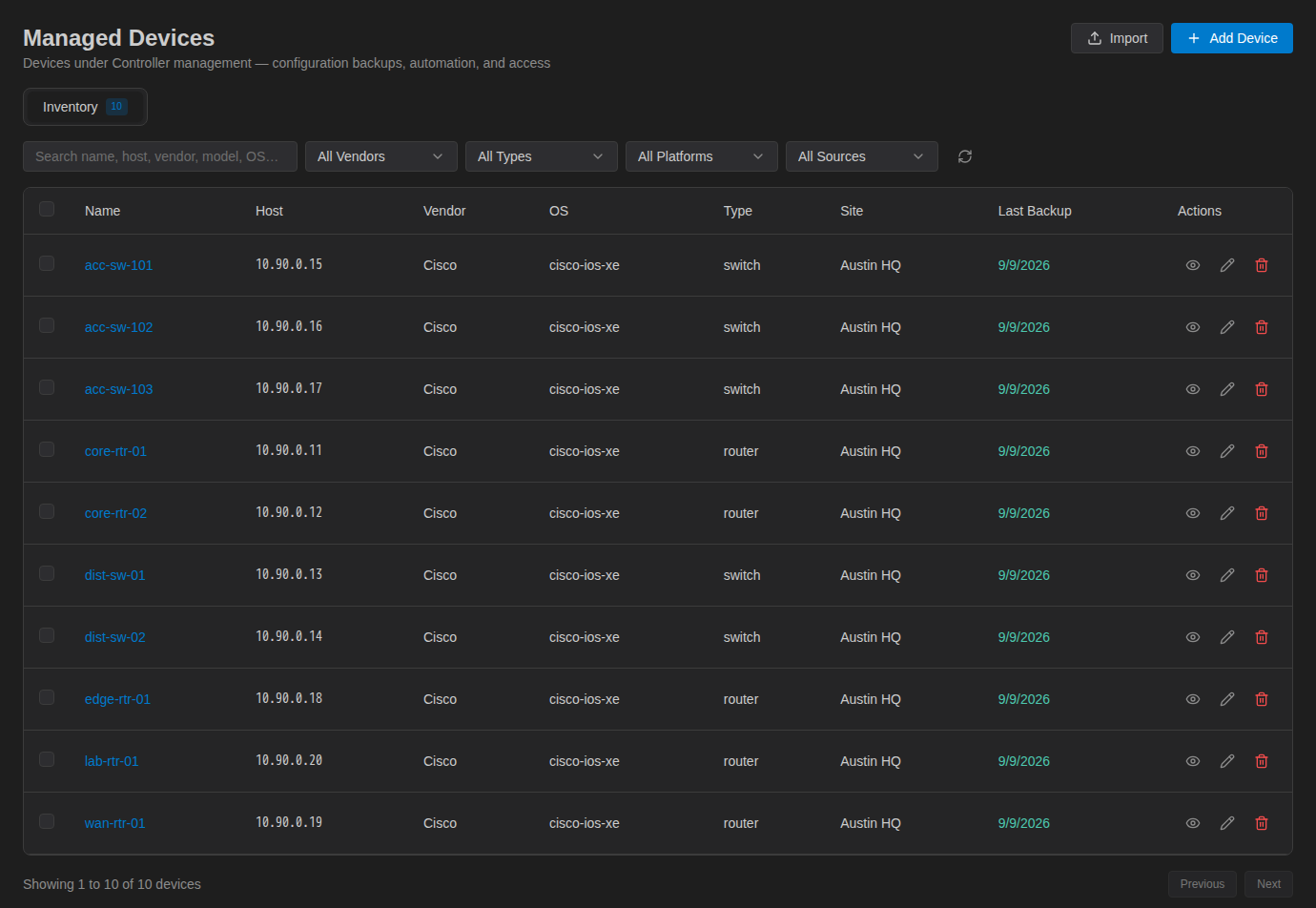Click the Import button

pyautogui.click(x=1117, y=38)
